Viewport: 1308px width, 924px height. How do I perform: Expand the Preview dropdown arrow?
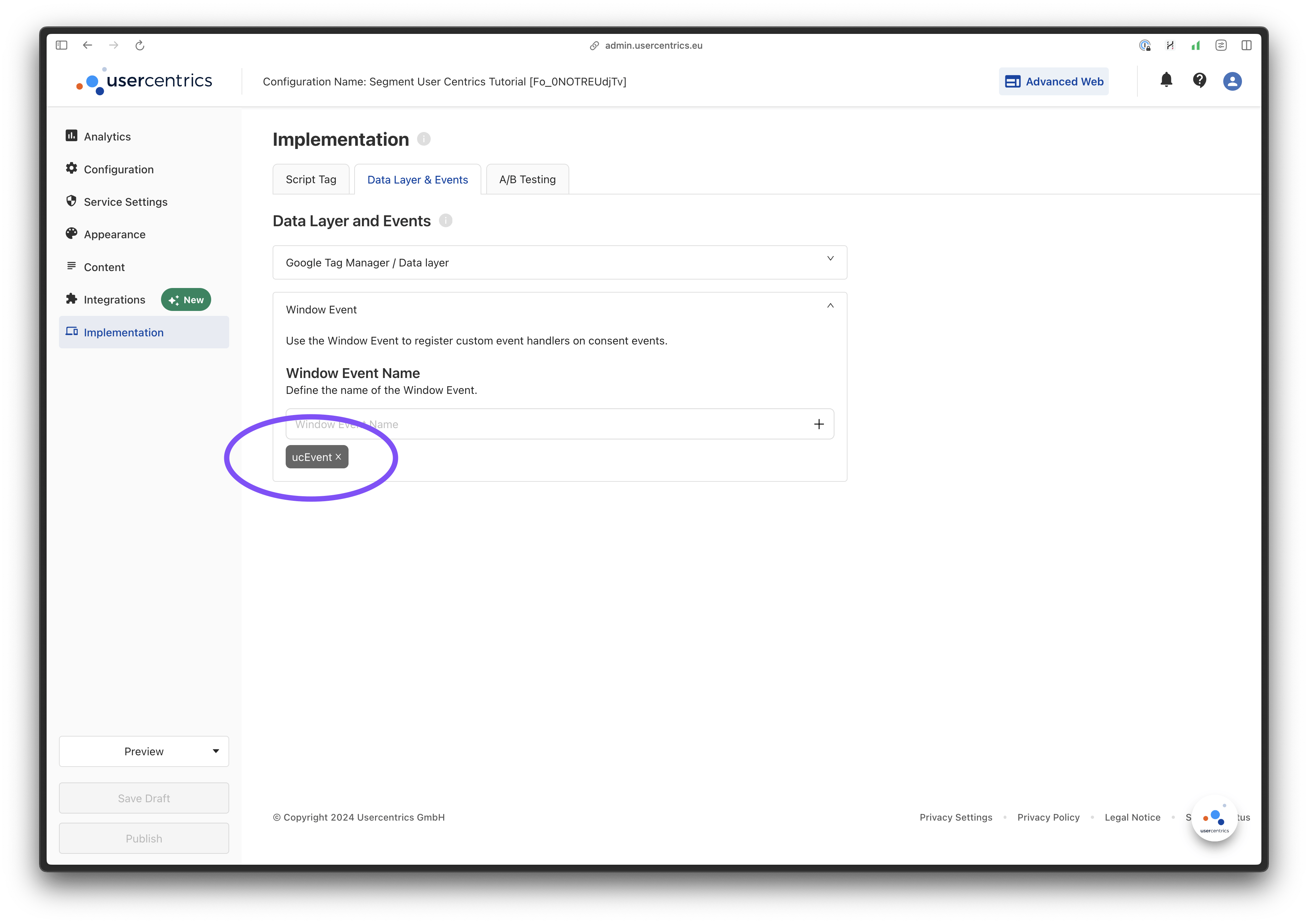[x=216, y=751]
